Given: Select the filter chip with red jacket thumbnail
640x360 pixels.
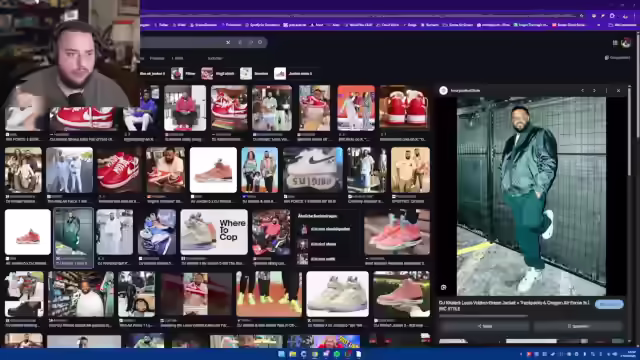Looking at the screenshot, I should (x=183, y=73).
